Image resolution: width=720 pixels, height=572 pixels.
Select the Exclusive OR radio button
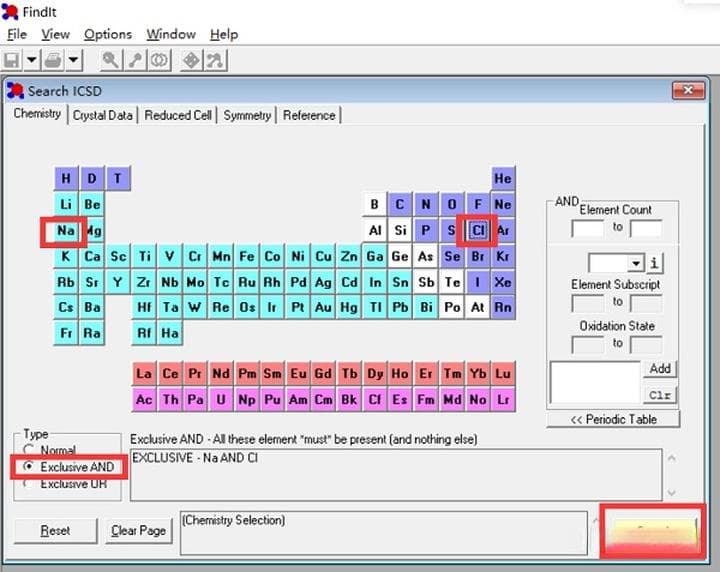click(28, 483)
